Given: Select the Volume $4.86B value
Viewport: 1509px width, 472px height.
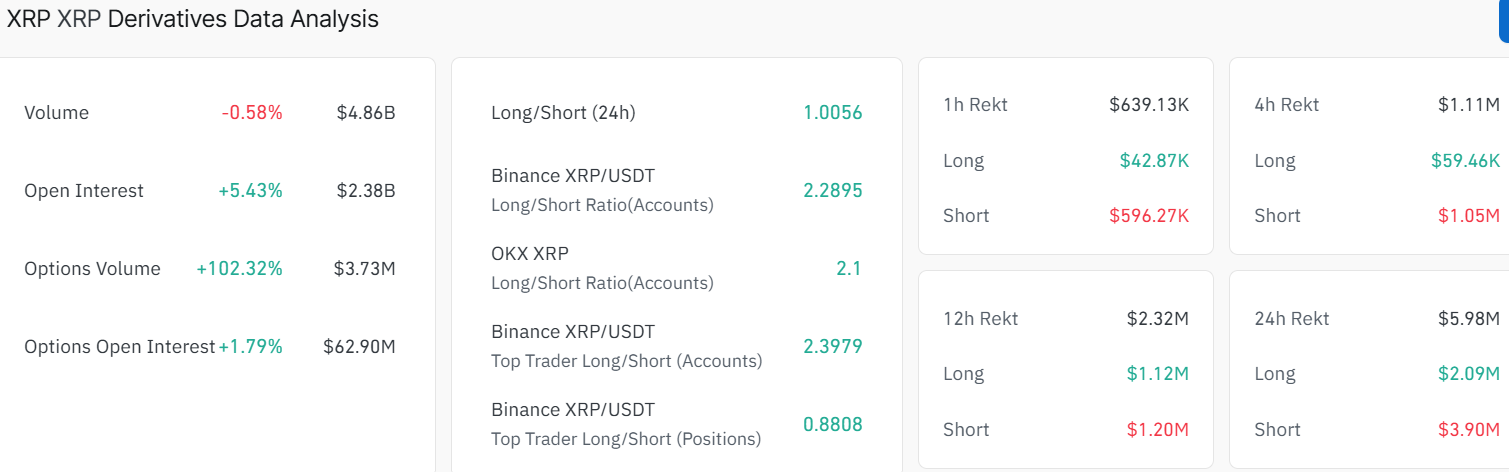Looking at the screenshot, I should pyautogui.click(x=366, y=113).
